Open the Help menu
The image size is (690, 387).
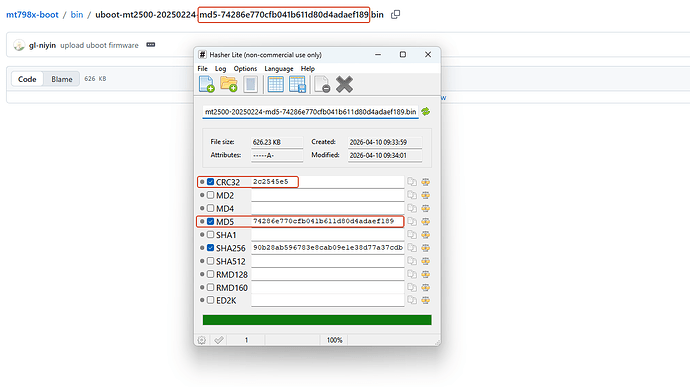pos(308,69)
